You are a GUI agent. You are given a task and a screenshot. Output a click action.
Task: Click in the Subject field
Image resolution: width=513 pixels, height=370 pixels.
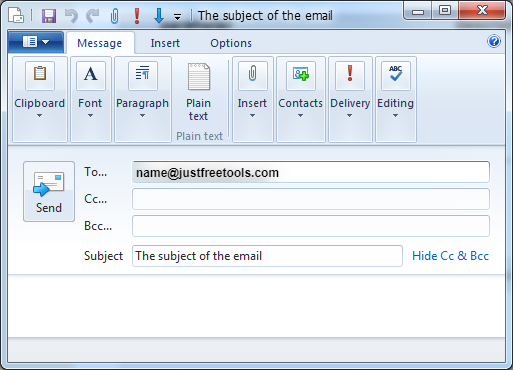point(267,256)
